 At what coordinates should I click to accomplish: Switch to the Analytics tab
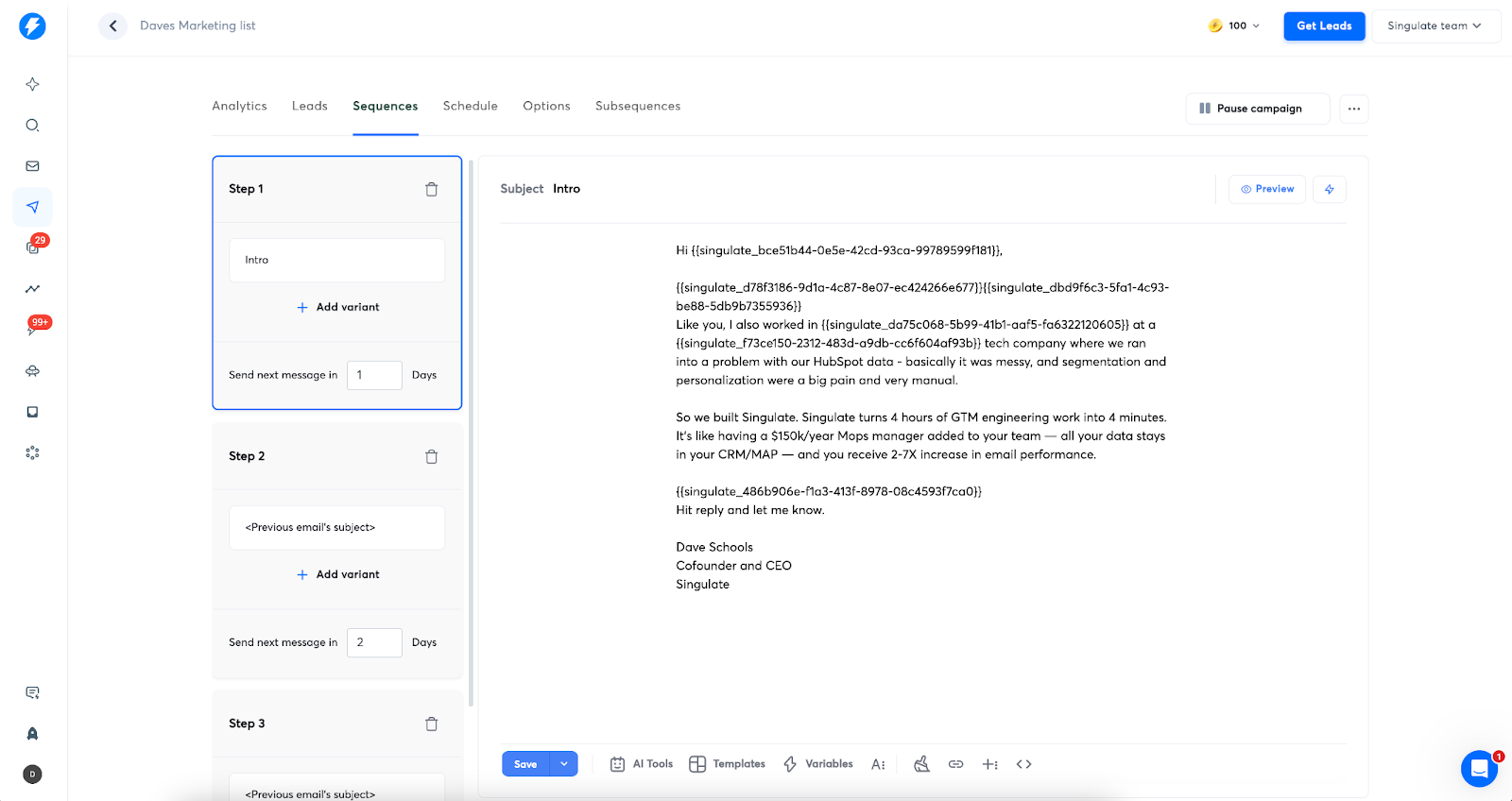click(239, 106)
